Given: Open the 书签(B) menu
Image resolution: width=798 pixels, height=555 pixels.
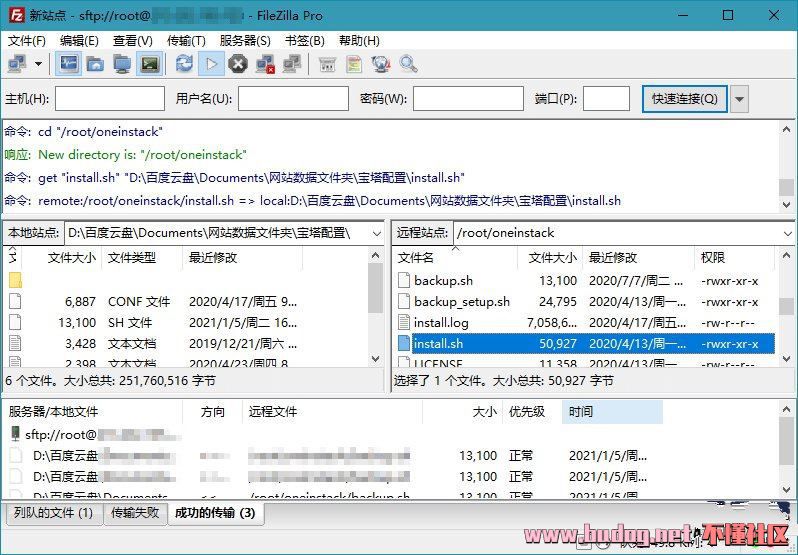Looking at the screenshot, I should point(304,41).
